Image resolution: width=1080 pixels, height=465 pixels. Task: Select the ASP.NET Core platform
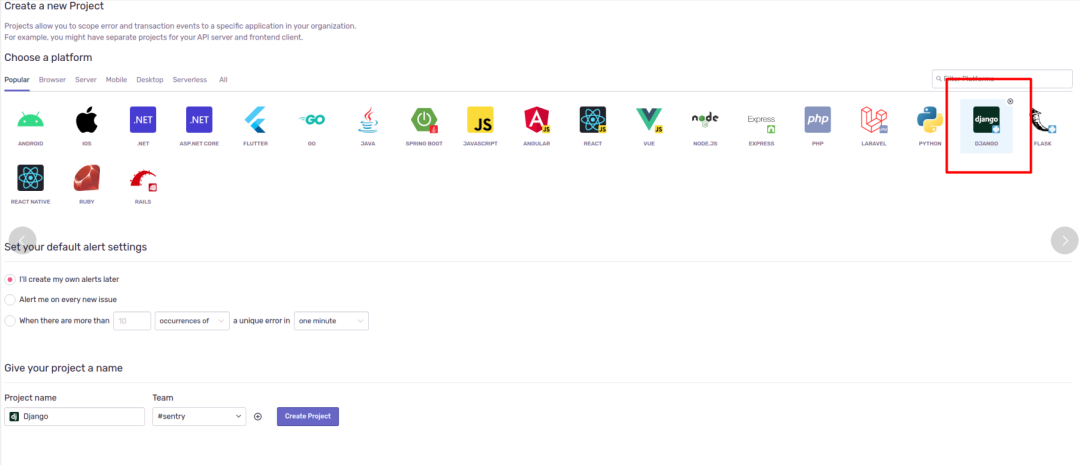click(x=199, y=120)
